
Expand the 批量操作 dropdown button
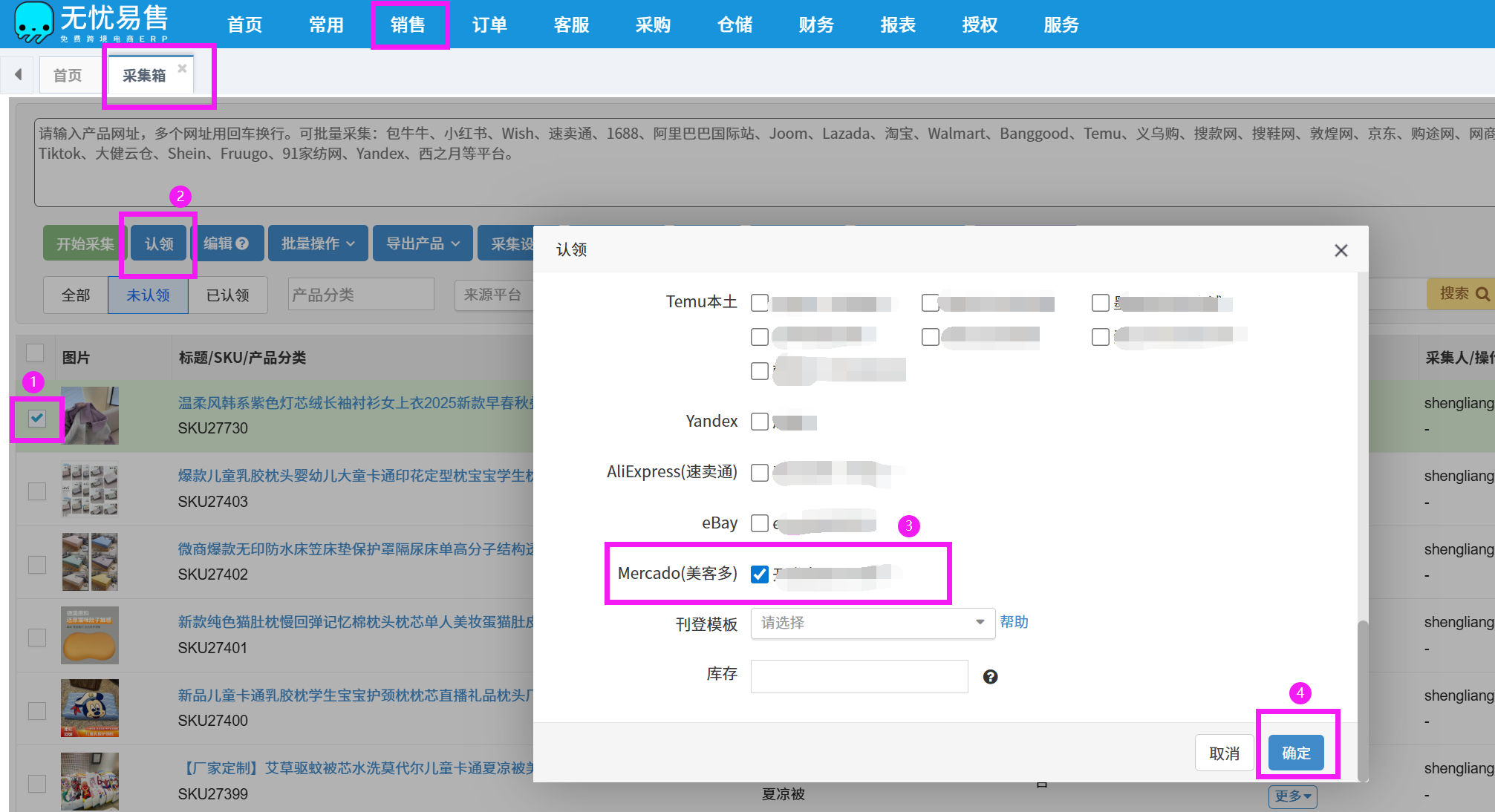318,243
